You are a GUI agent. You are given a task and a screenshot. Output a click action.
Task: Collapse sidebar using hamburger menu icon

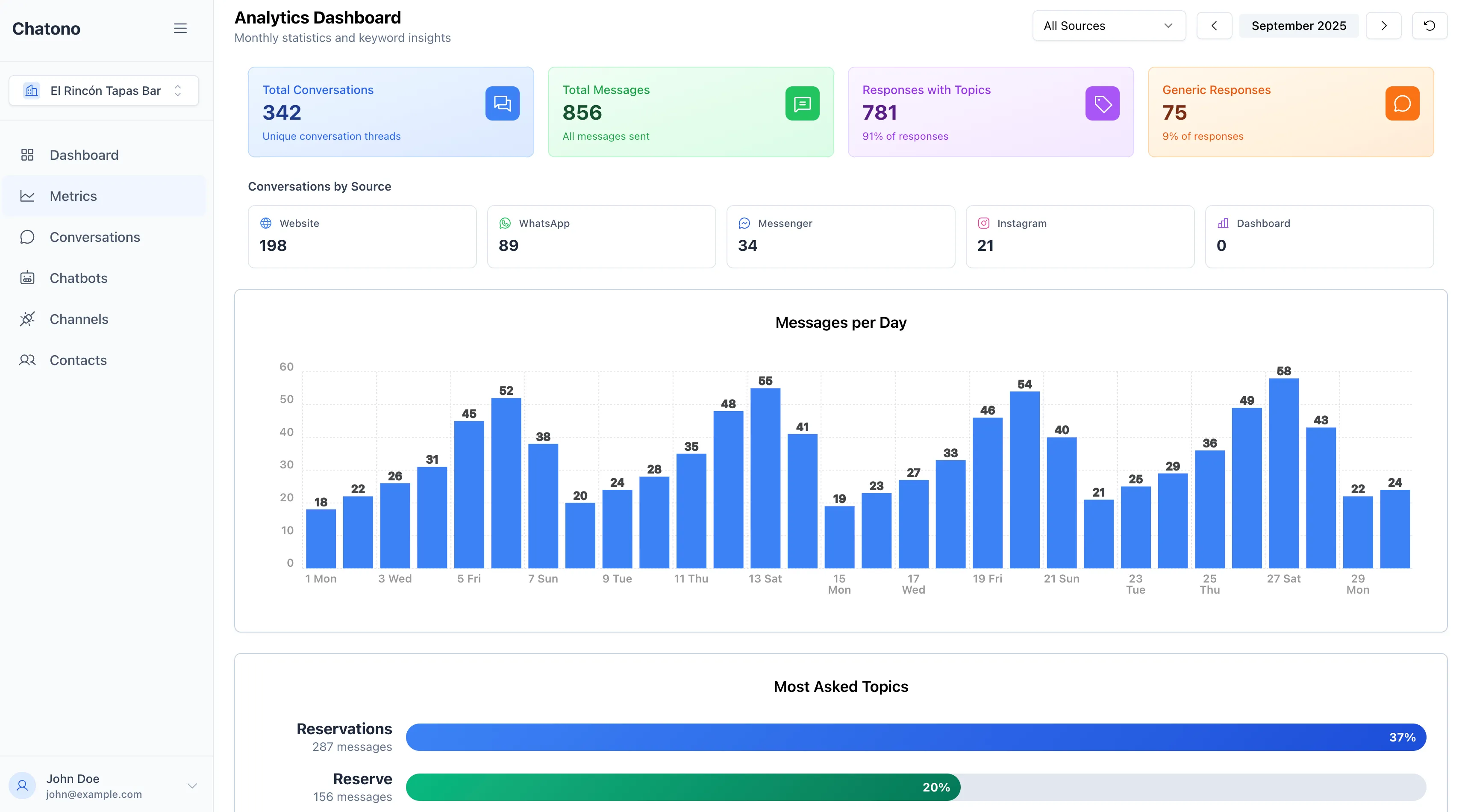pyautogui.click(x=180, y=29)
